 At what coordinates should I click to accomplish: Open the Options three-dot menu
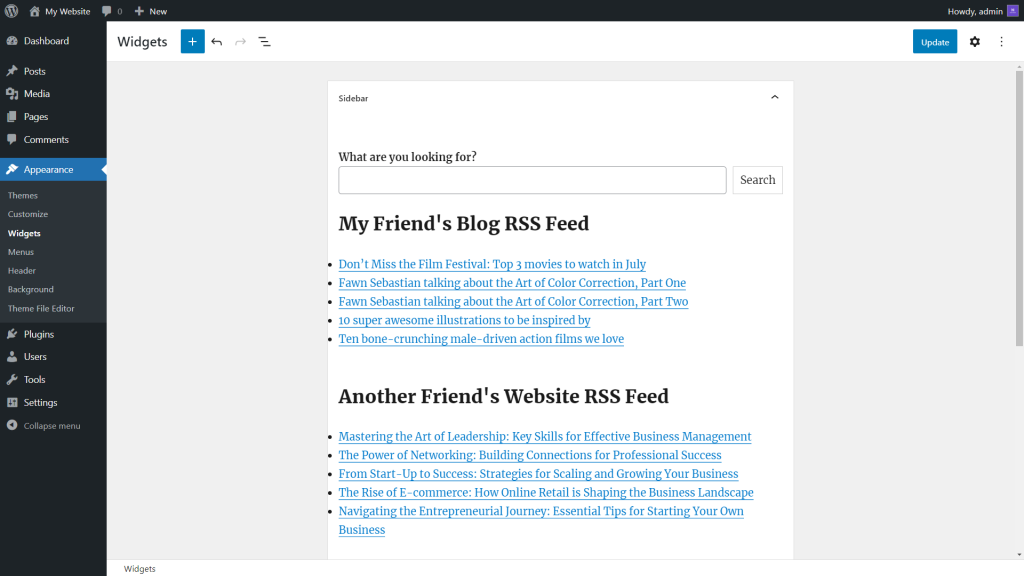1001,41
